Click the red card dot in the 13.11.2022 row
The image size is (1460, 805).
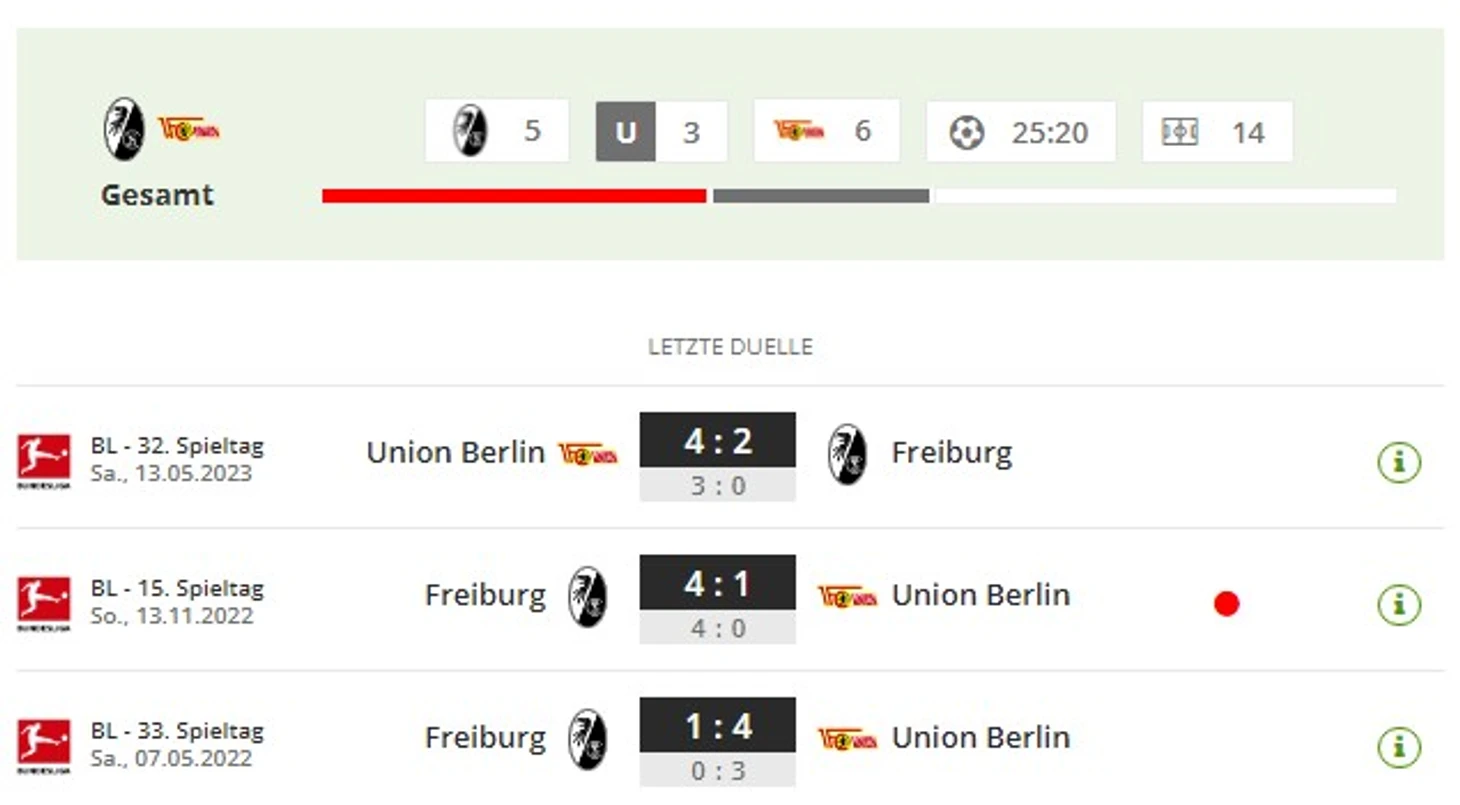pos(1226,604)
